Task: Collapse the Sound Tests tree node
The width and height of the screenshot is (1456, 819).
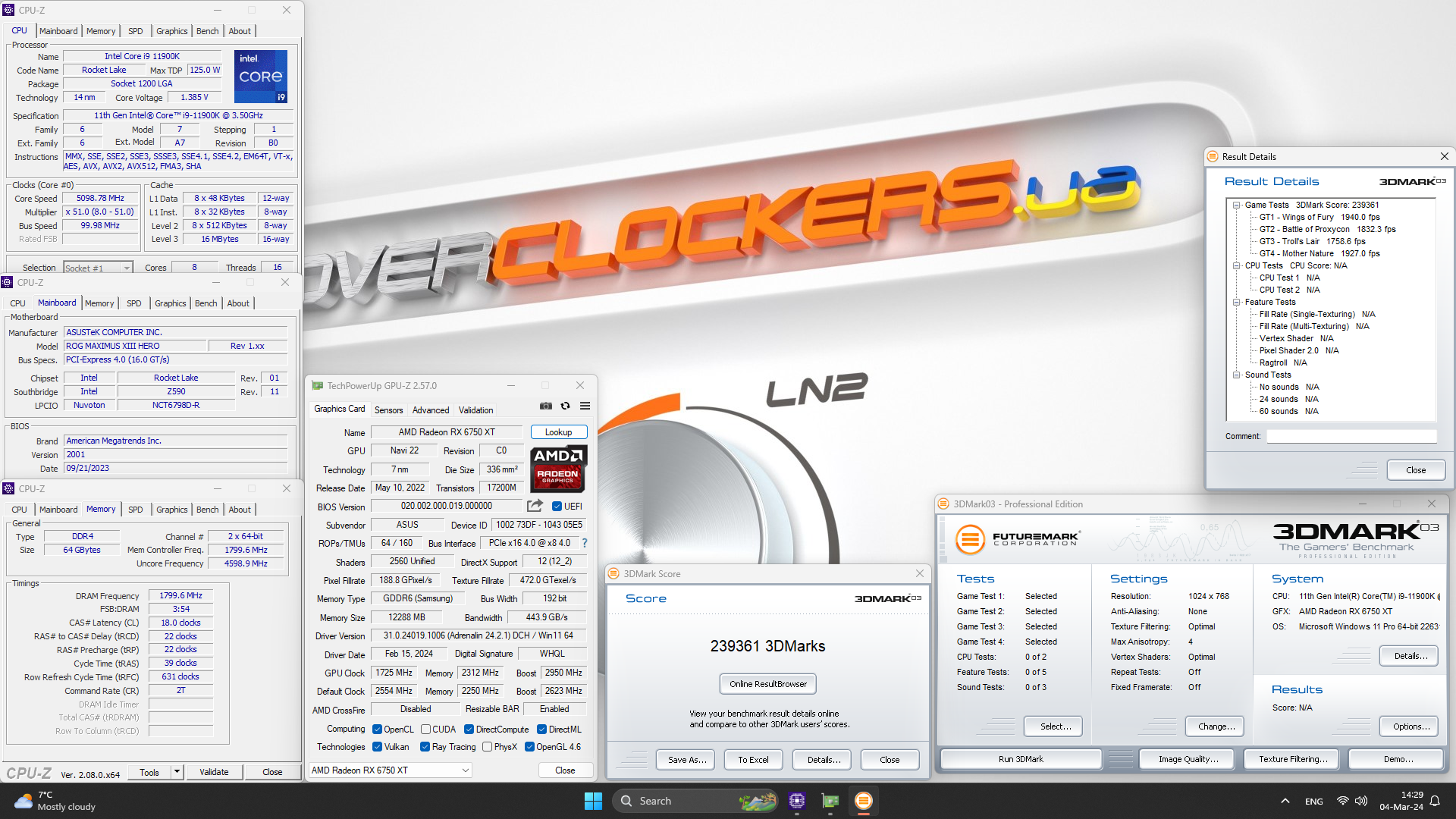Action: (x=1237, y=375)
